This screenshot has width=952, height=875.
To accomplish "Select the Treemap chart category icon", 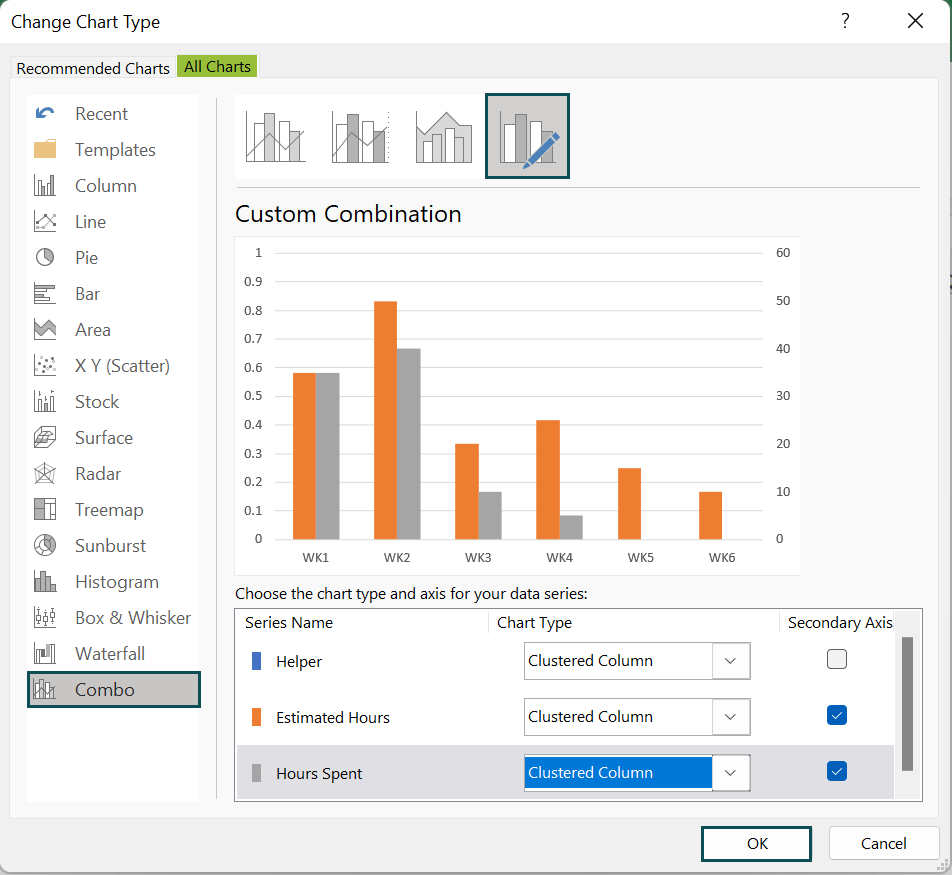I will coord(45,509).
